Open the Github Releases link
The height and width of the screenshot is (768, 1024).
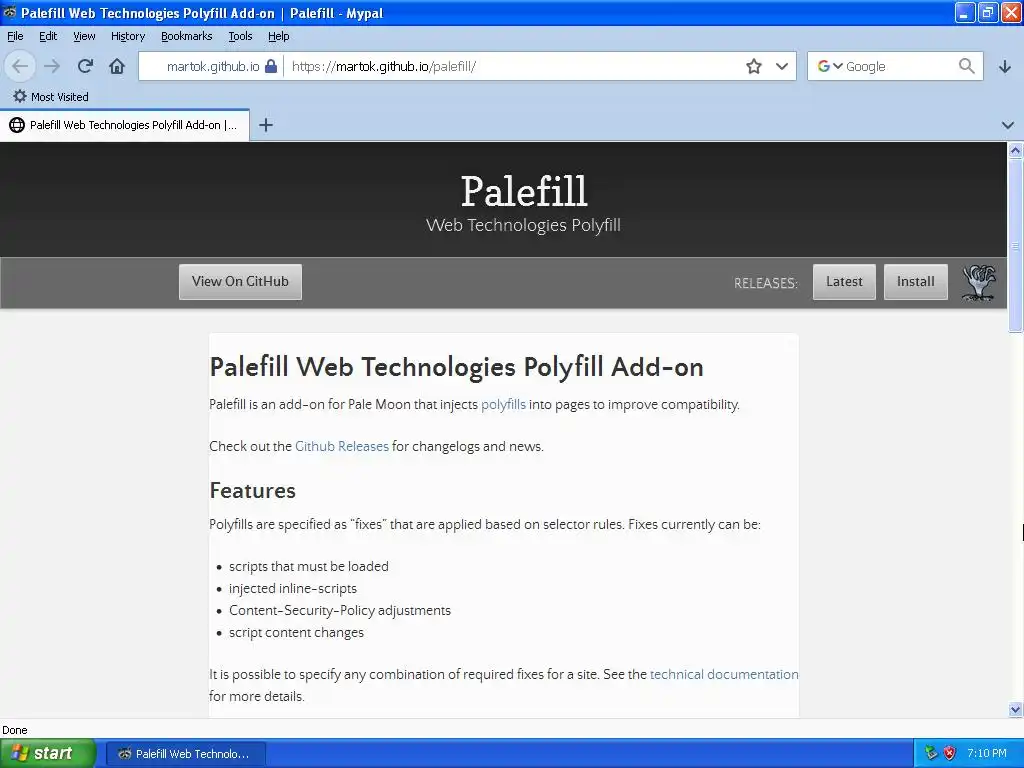342,446
